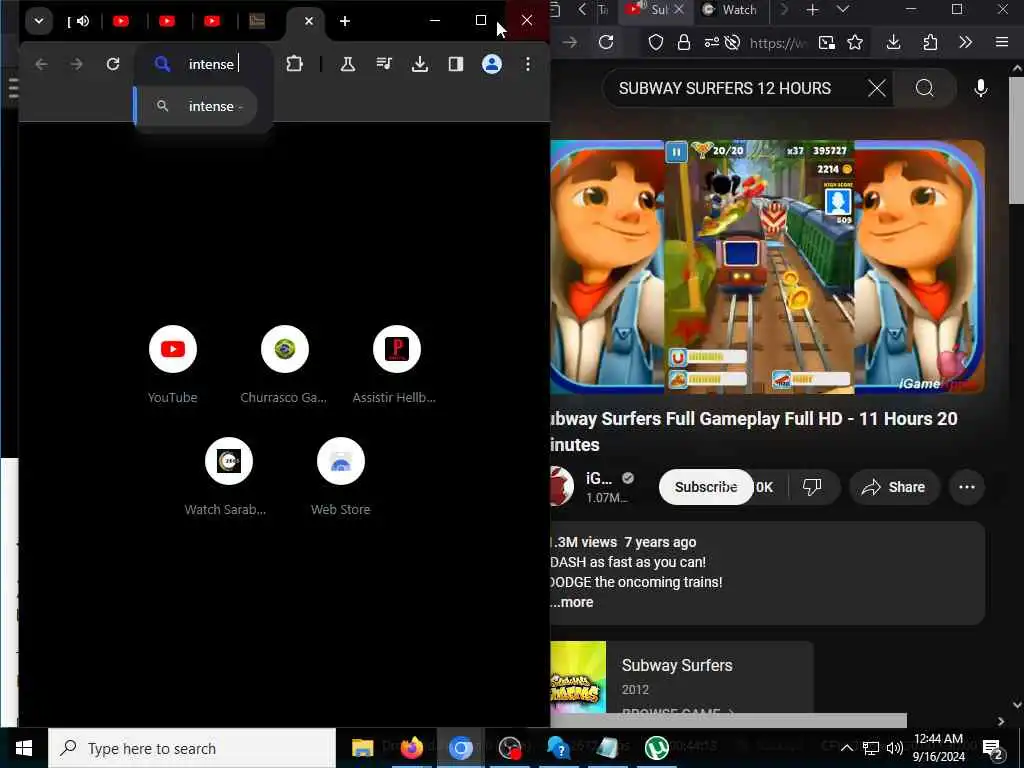Run the YouTube search magnifier button
The image size is (1024, 768).
pos(925,88)
